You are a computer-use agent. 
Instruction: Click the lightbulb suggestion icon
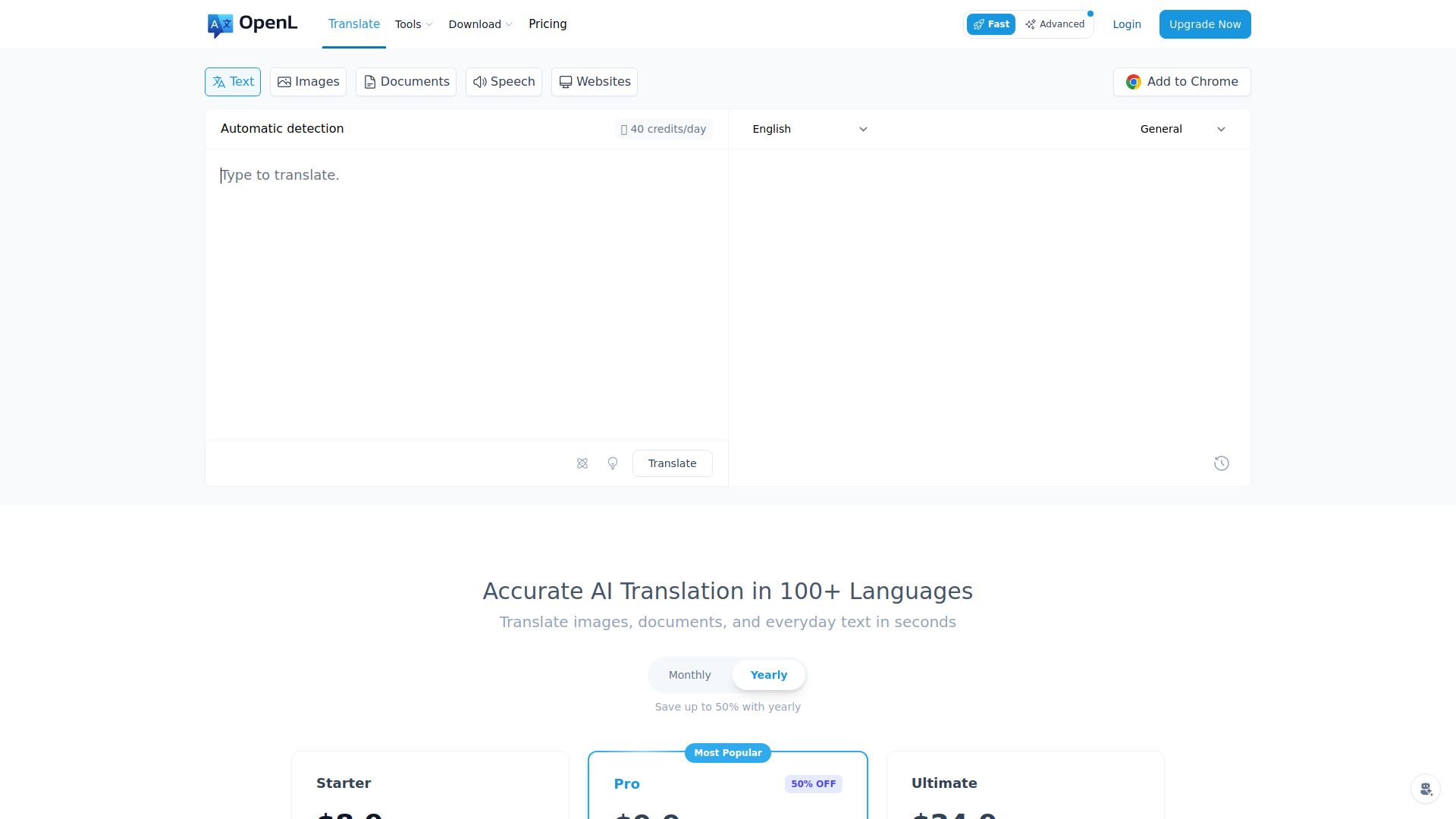pos(613,463)
